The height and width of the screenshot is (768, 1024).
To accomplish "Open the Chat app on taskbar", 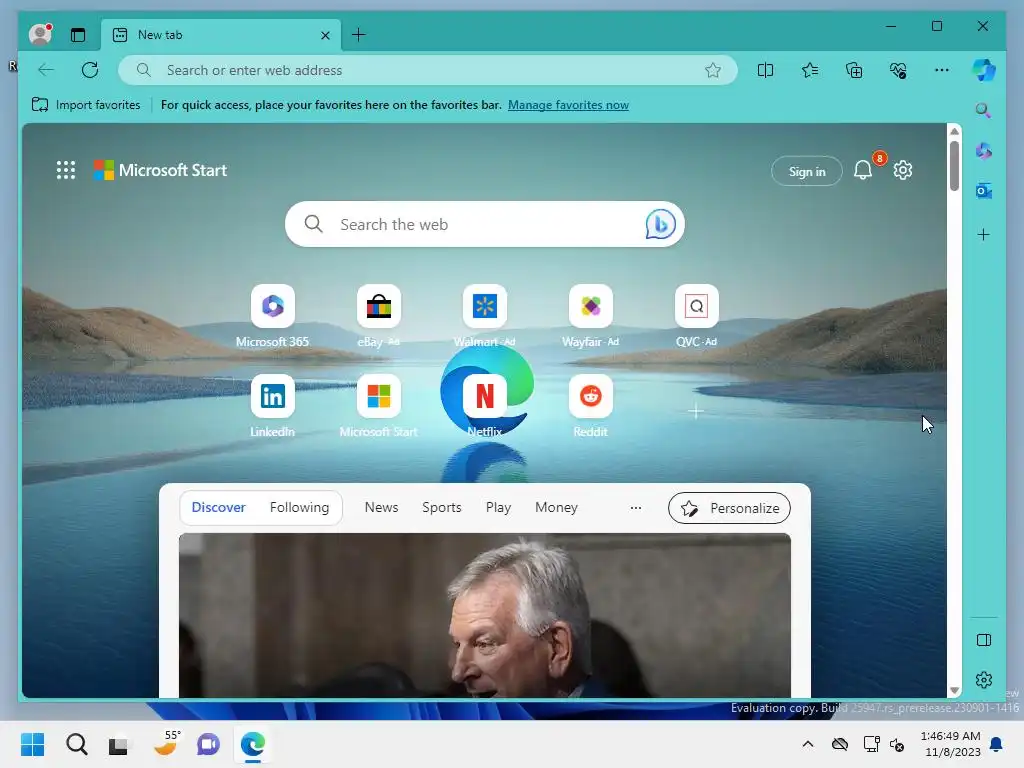I will click(x=208, y=744).
